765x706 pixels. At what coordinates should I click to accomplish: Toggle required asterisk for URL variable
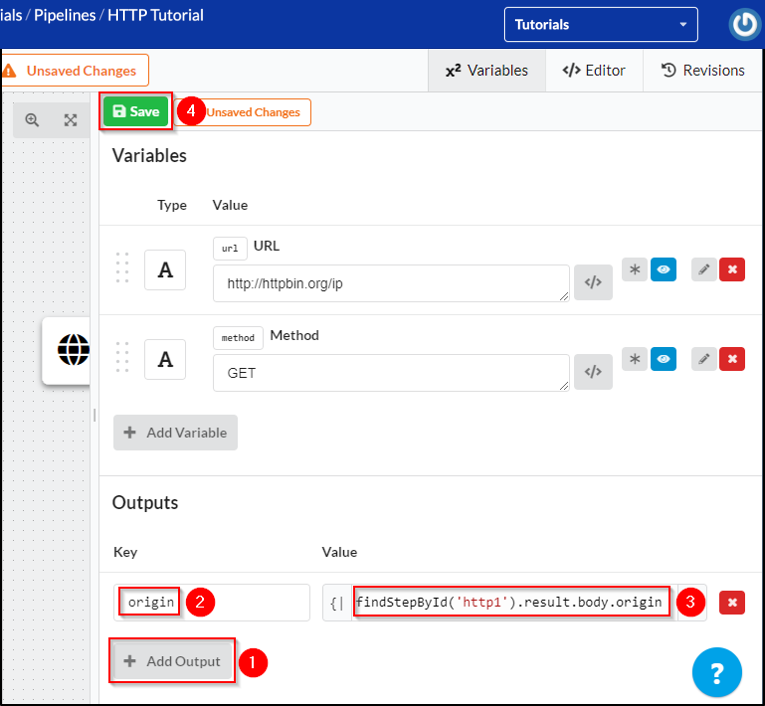[x=634, y=269]
